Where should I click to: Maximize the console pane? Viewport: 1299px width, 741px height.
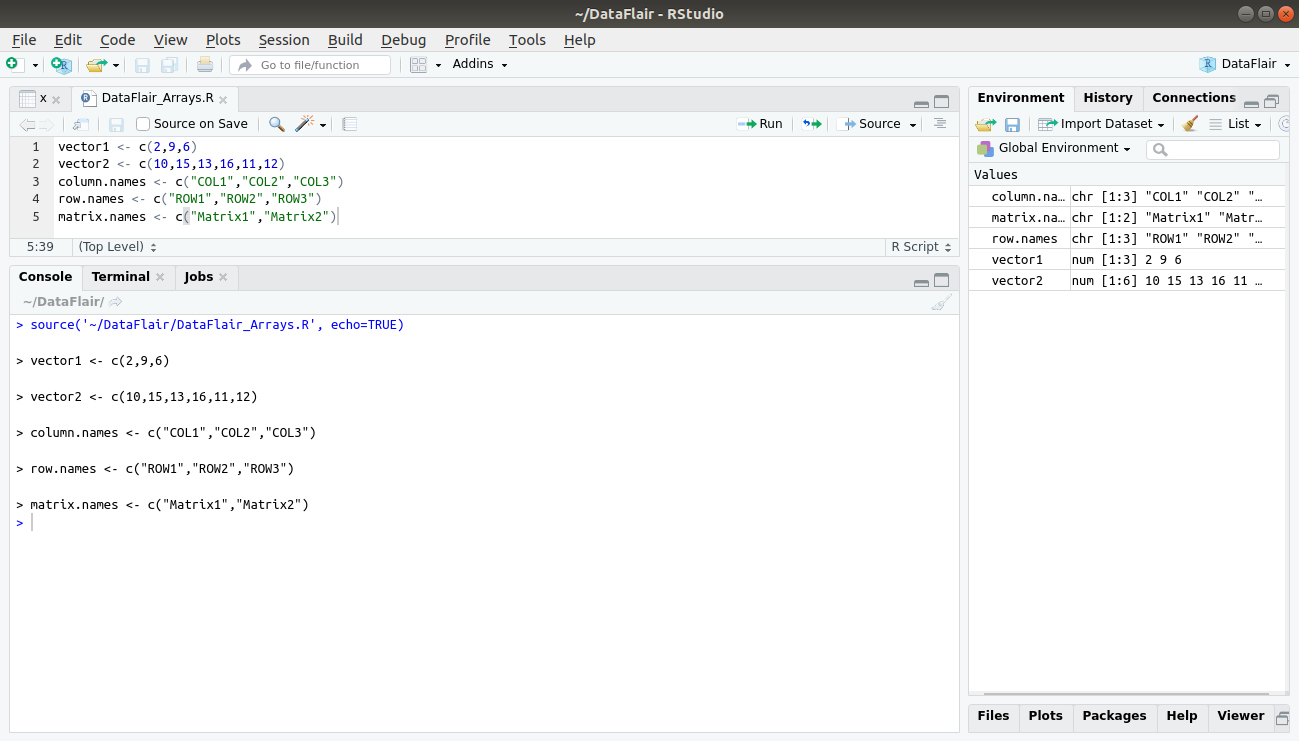click(941, 281)
